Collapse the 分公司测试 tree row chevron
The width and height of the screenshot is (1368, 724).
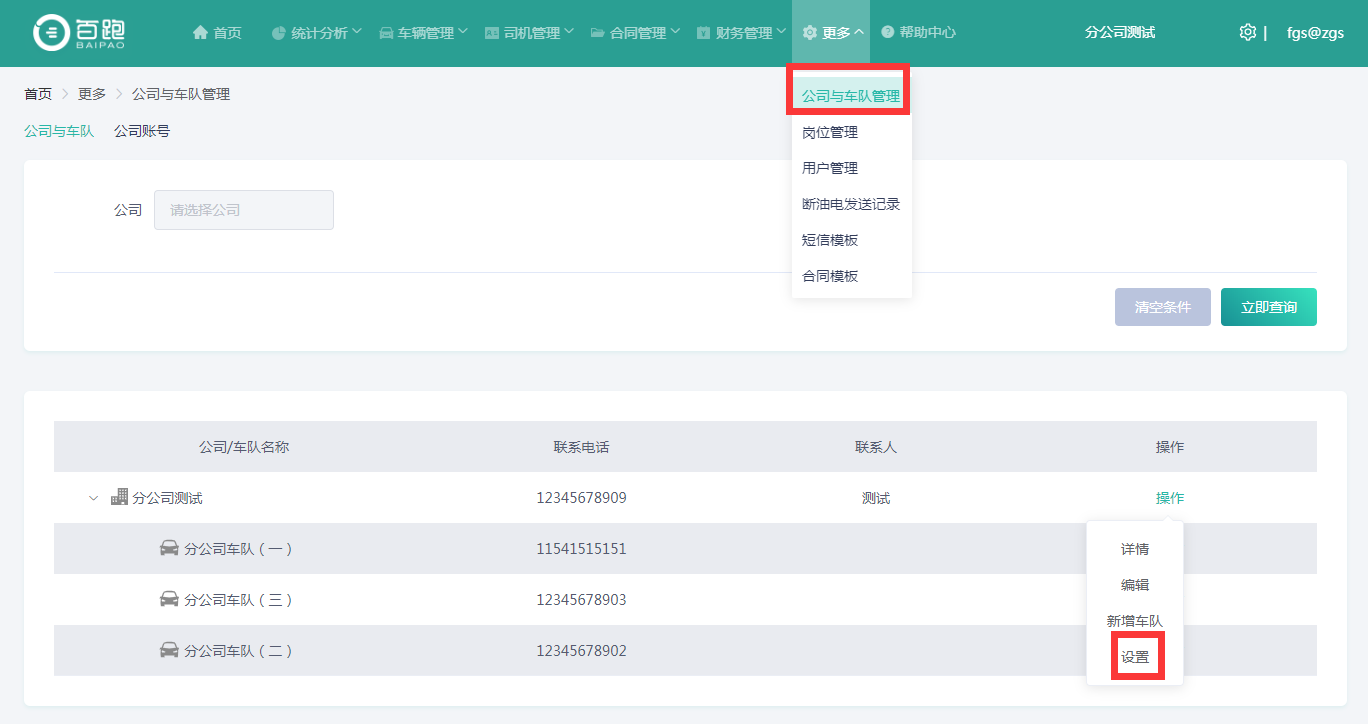93,498
